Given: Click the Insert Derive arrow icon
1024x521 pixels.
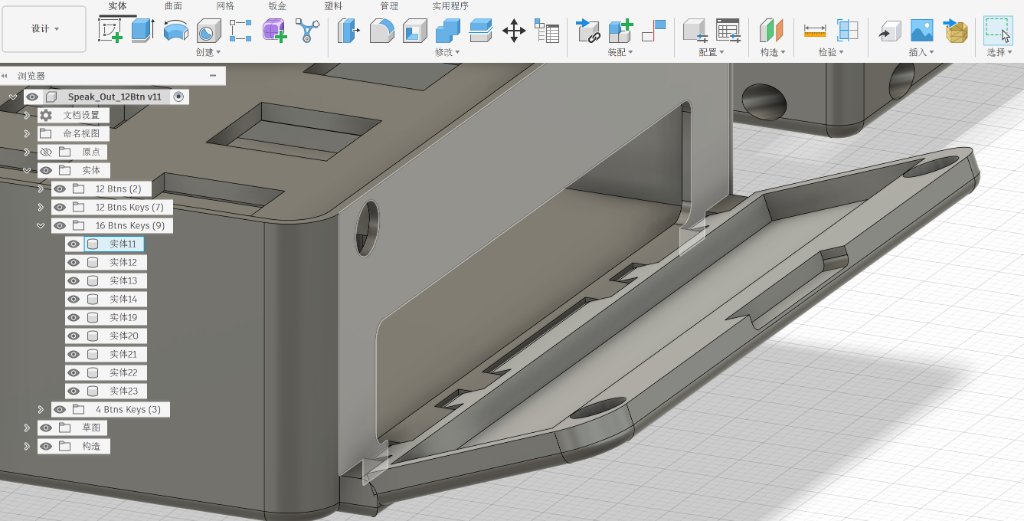Looking at the screenshot, I should coord(889,30).
